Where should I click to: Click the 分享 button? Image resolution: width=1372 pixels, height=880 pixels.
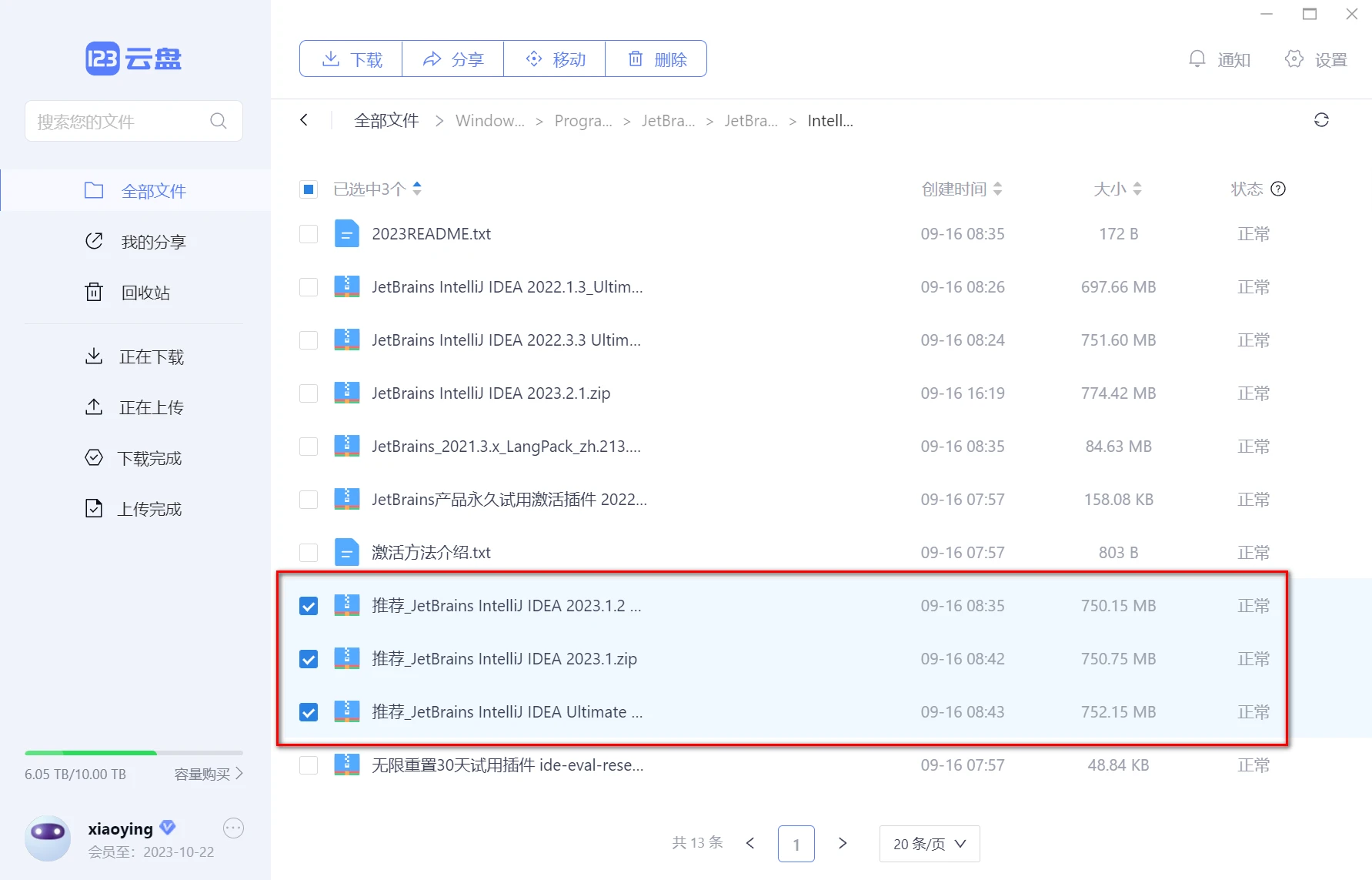point(453,59)
